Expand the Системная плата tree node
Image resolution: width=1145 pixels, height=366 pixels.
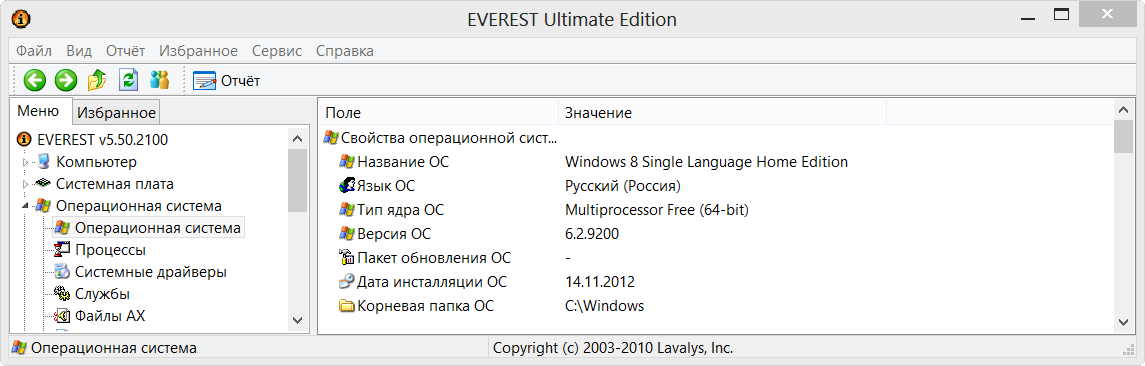click(26, 184)
